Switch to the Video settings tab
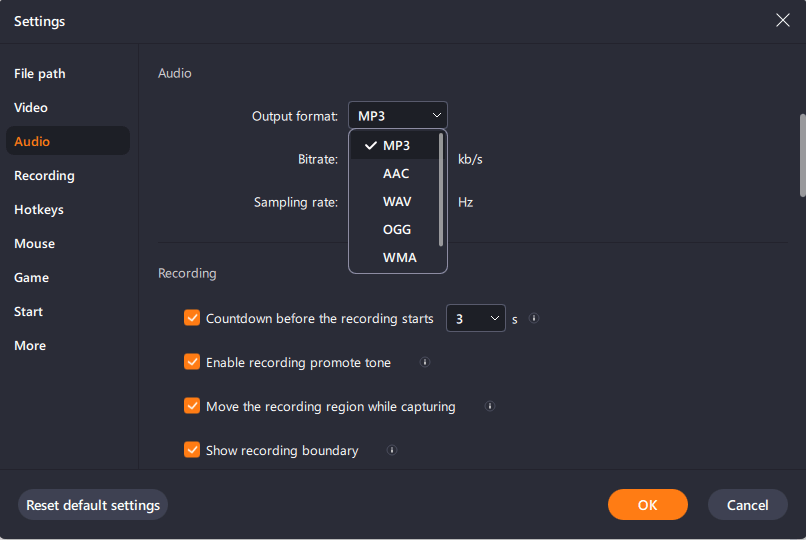 31,107
